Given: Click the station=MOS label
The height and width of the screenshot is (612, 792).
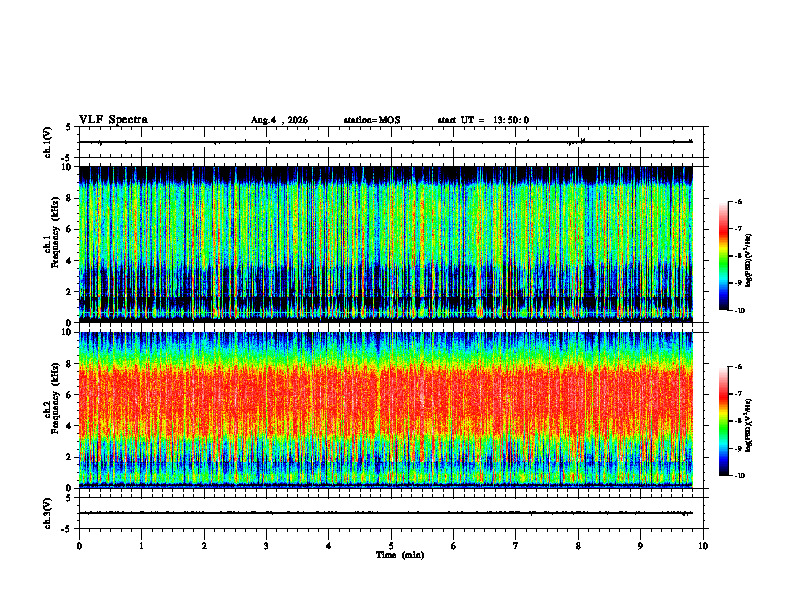Looking at the screenshot, I should click(x=372, y=120).
